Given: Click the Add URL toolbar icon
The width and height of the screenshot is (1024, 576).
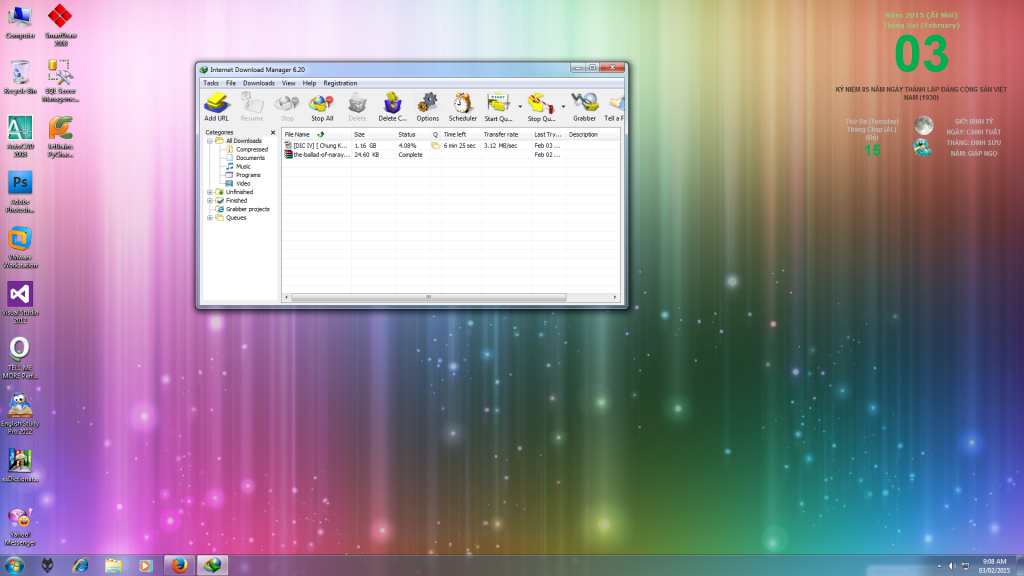Looking at the screenshot, I should pos(216,103).
